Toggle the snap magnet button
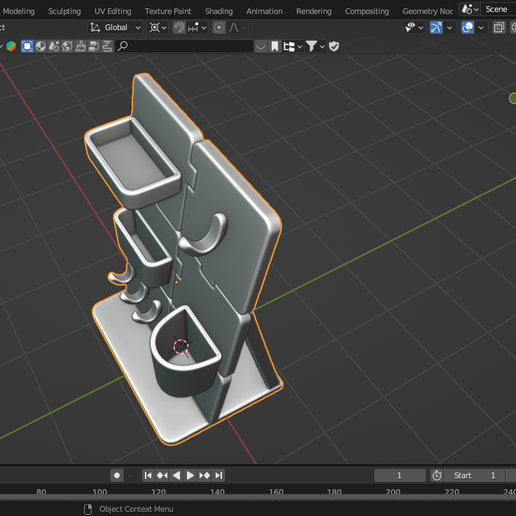The width and height of the screenshot is (516, 516). click(179, 27)
